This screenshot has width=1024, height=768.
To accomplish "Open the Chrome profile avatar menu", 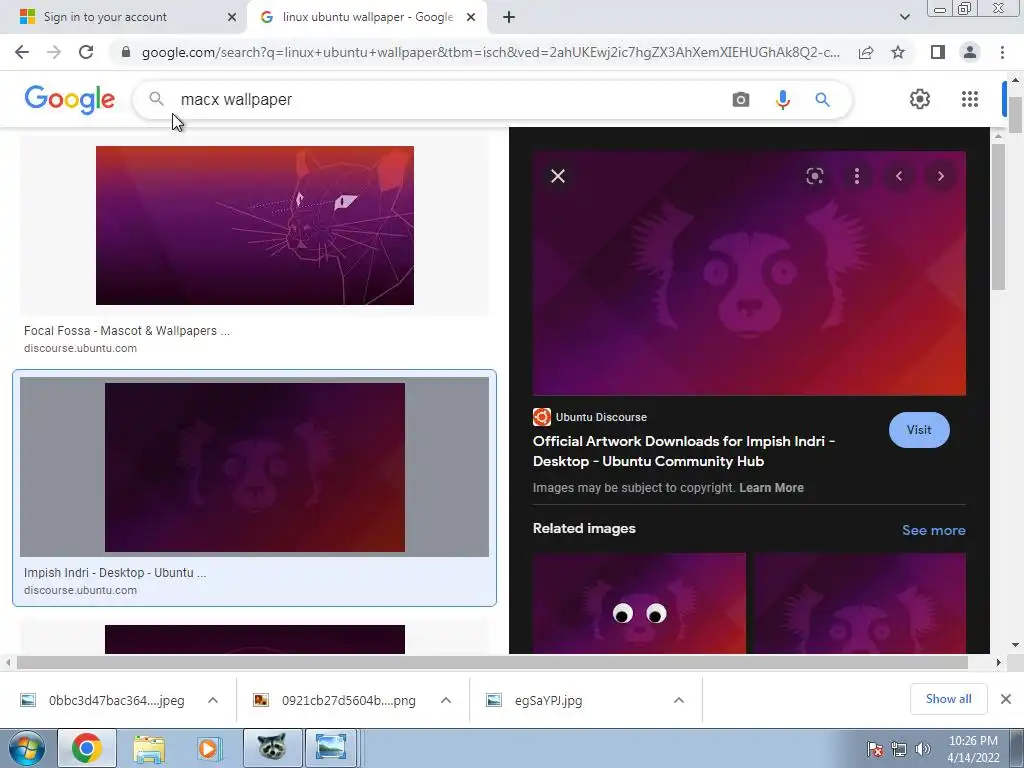I will [x=970, y=52].
